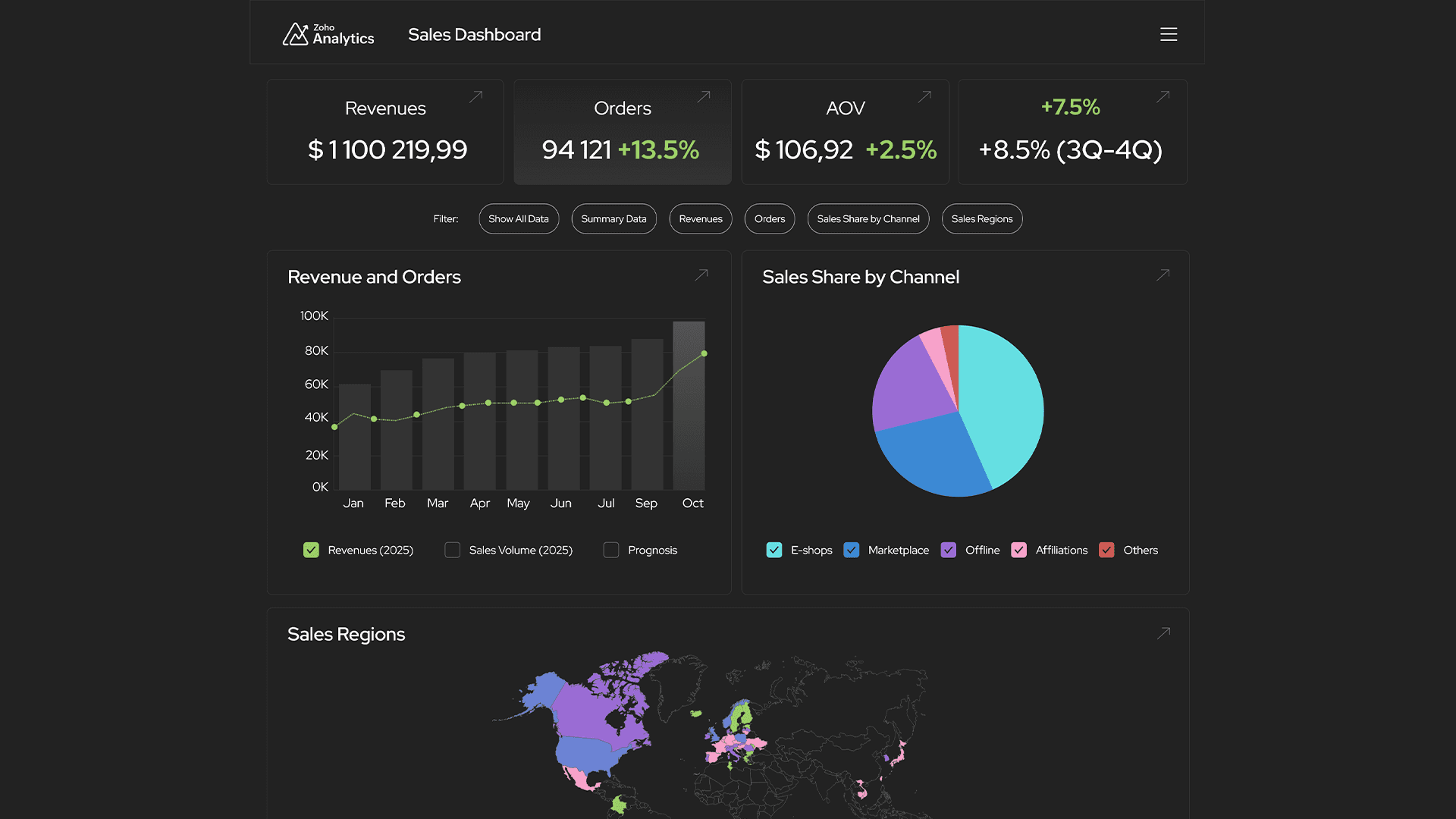Select the Summary Data filter
This screenshot has height=819, width=1456.
point(613,219)
